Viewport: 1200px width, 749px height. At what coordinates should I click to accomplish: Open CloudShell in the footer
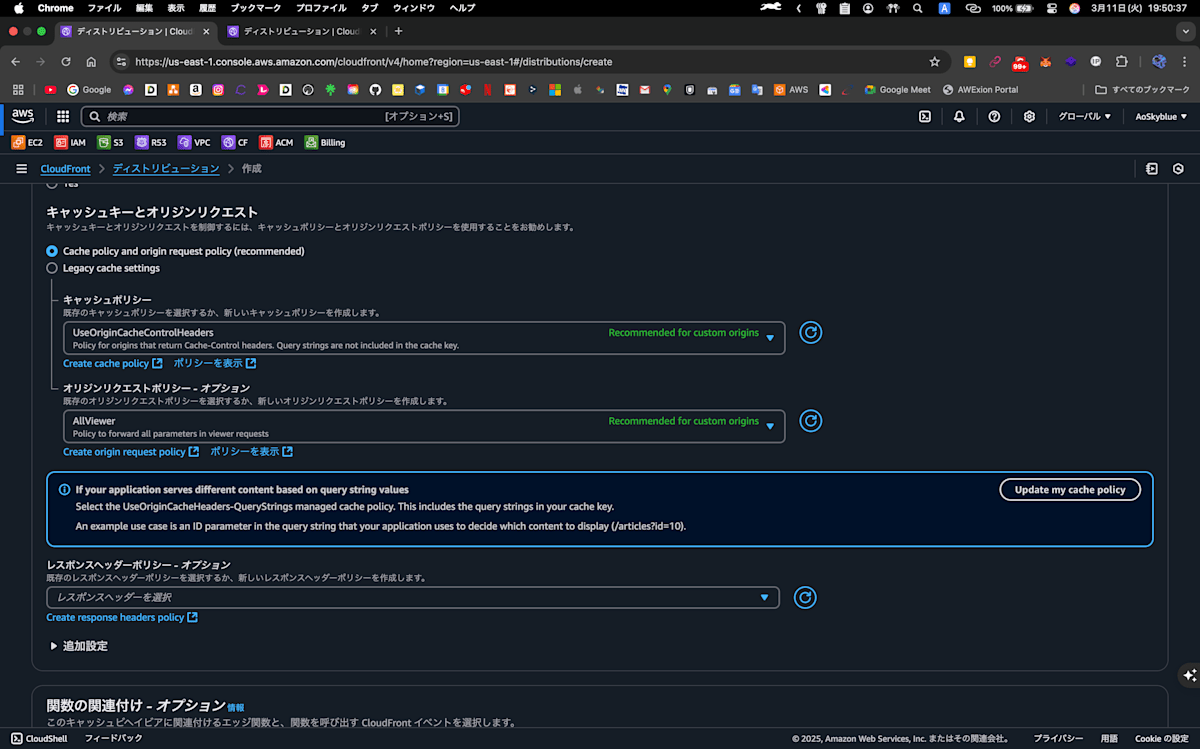tap(39, 738)
